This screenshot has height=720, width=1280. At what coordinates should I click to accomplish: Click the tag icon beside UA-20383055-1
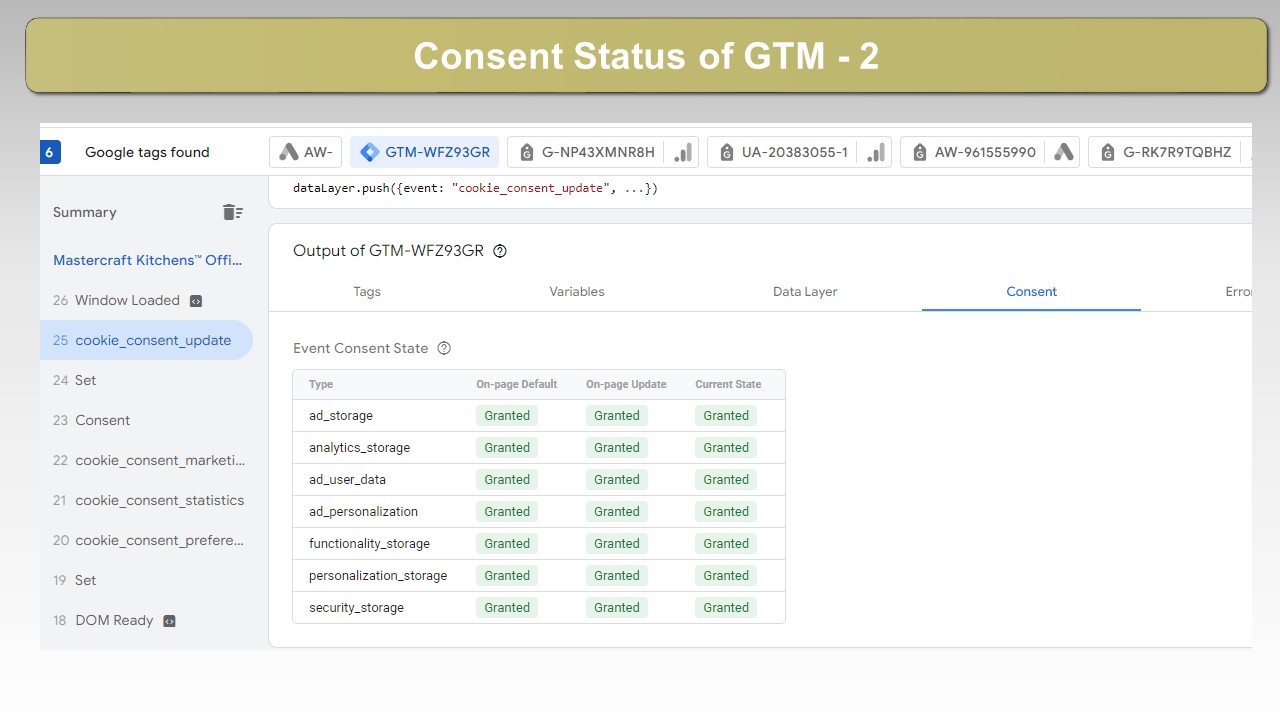727,152
